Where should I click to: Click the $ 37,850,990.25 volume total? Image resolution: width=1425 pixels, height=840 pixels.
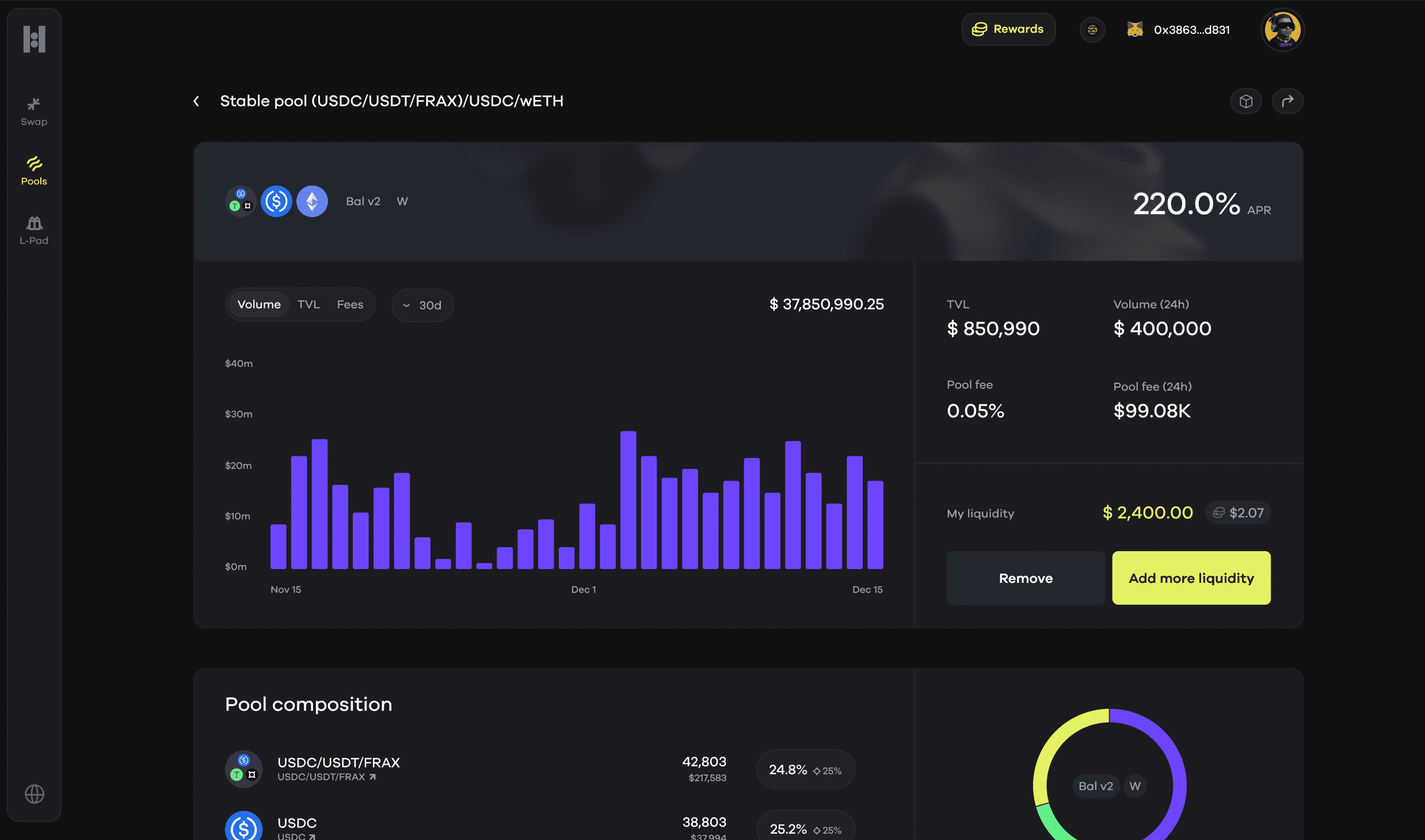pyautogui.click(x=826, y=304)
